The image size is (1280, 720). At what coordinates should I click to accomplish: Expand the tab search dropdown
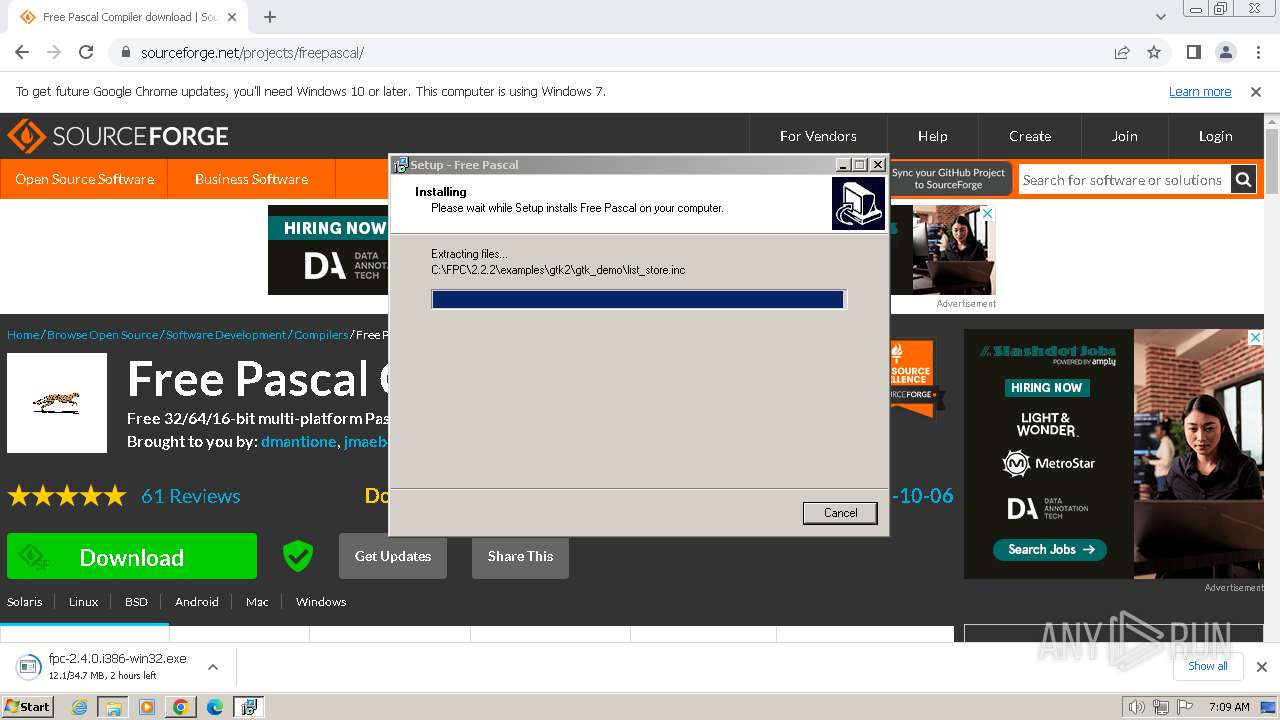tap(1160, 17)
